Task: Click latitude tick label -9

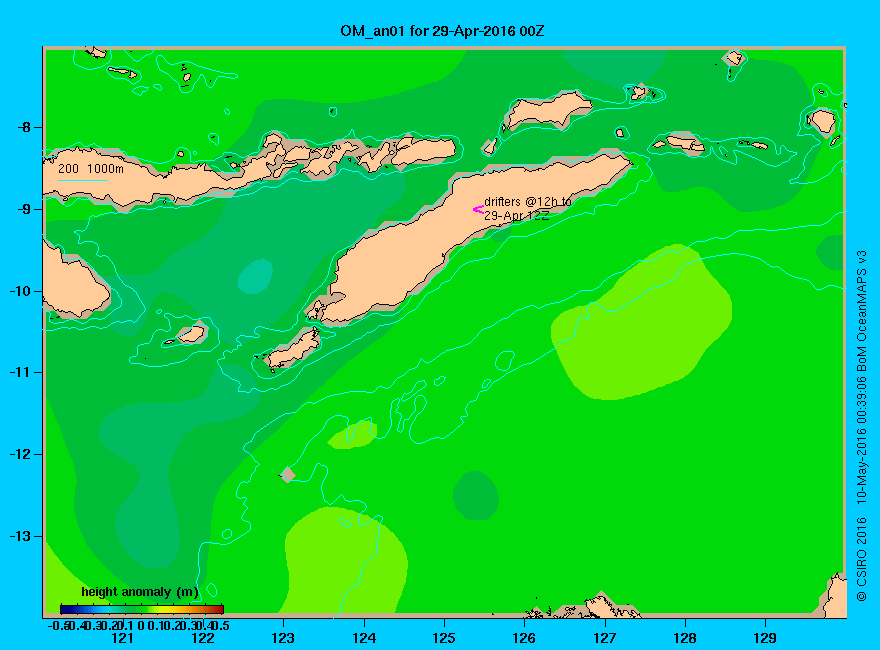Action: 24,209
